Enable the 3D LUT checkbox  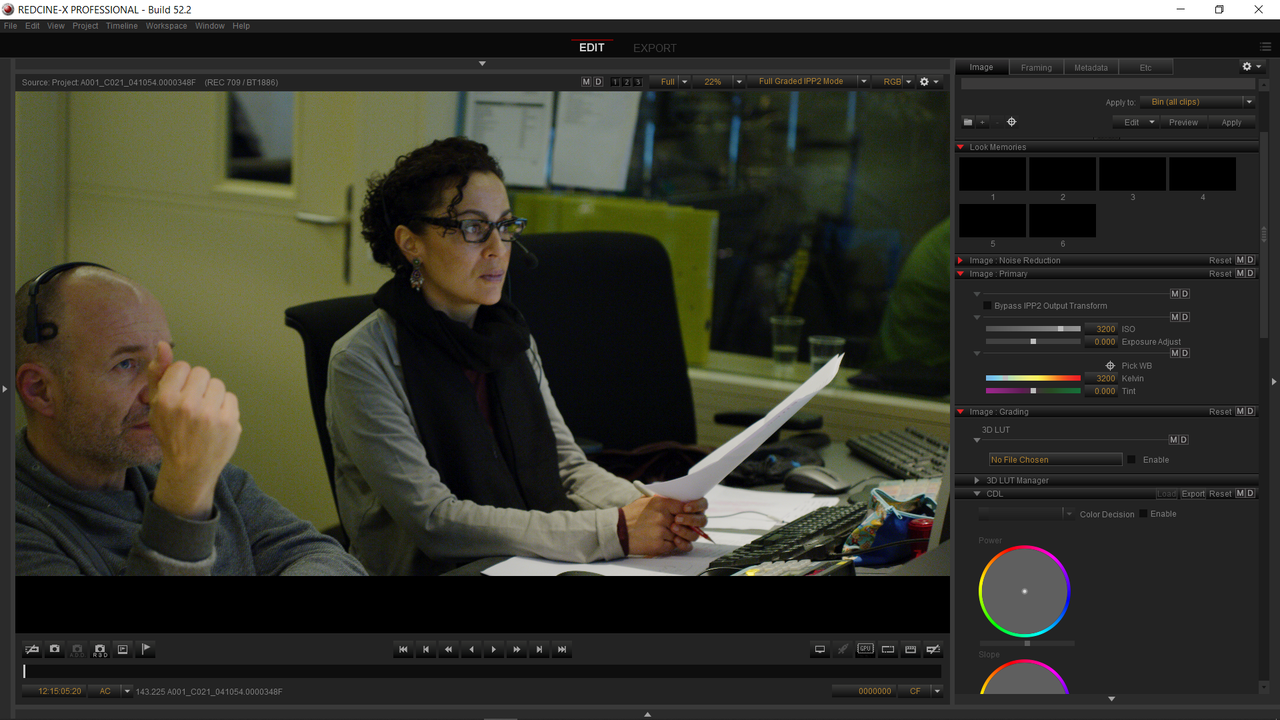coord(1132,460)
